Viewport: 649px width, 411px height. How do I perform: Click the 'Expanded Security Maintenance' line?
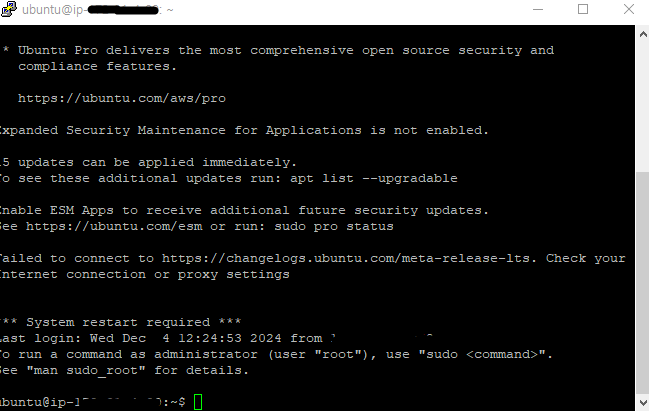[244, 130]
